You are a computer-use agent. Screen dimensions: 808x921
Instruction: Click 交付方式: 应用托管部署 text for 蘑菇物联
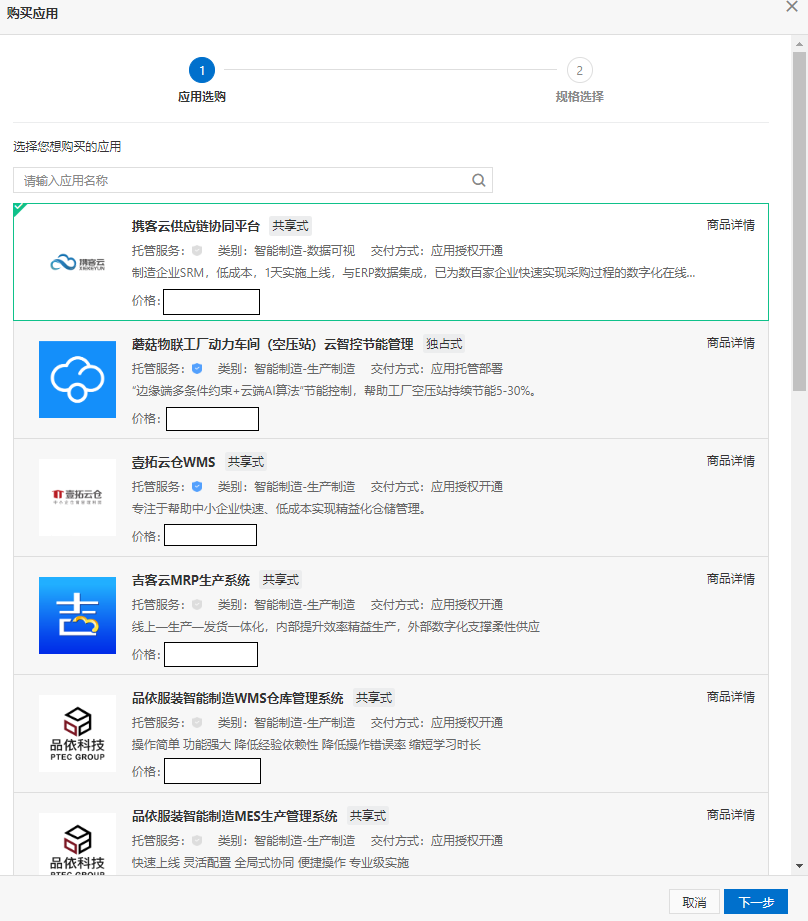pyautogui.click(x=437, y=369)
